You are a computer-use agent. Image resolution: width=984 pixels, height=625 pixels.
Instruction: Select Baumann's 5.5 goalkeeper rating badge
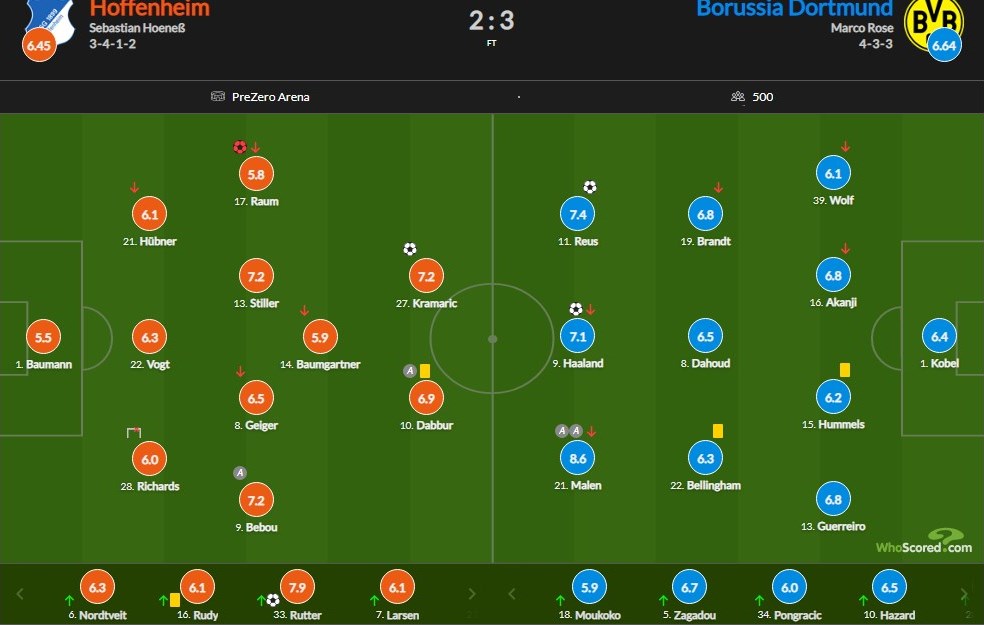[43, 337]
